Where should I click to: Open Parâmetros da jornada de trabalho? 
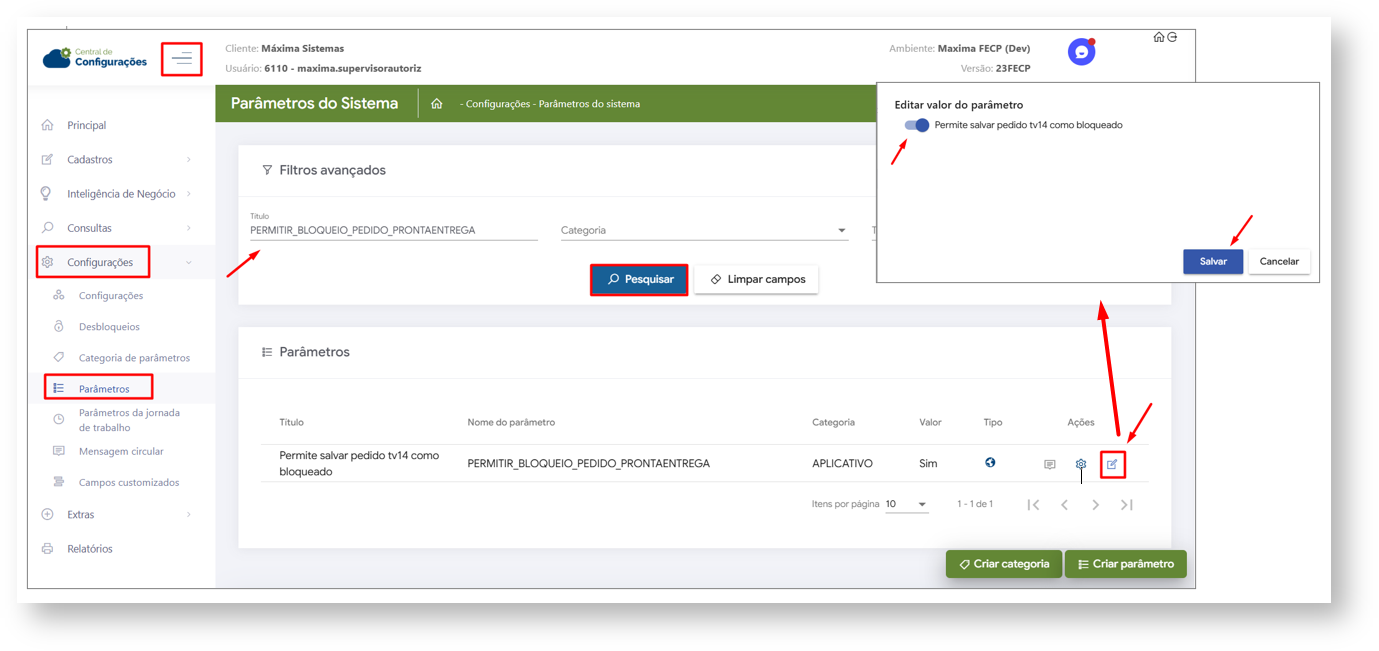[129, 420]
